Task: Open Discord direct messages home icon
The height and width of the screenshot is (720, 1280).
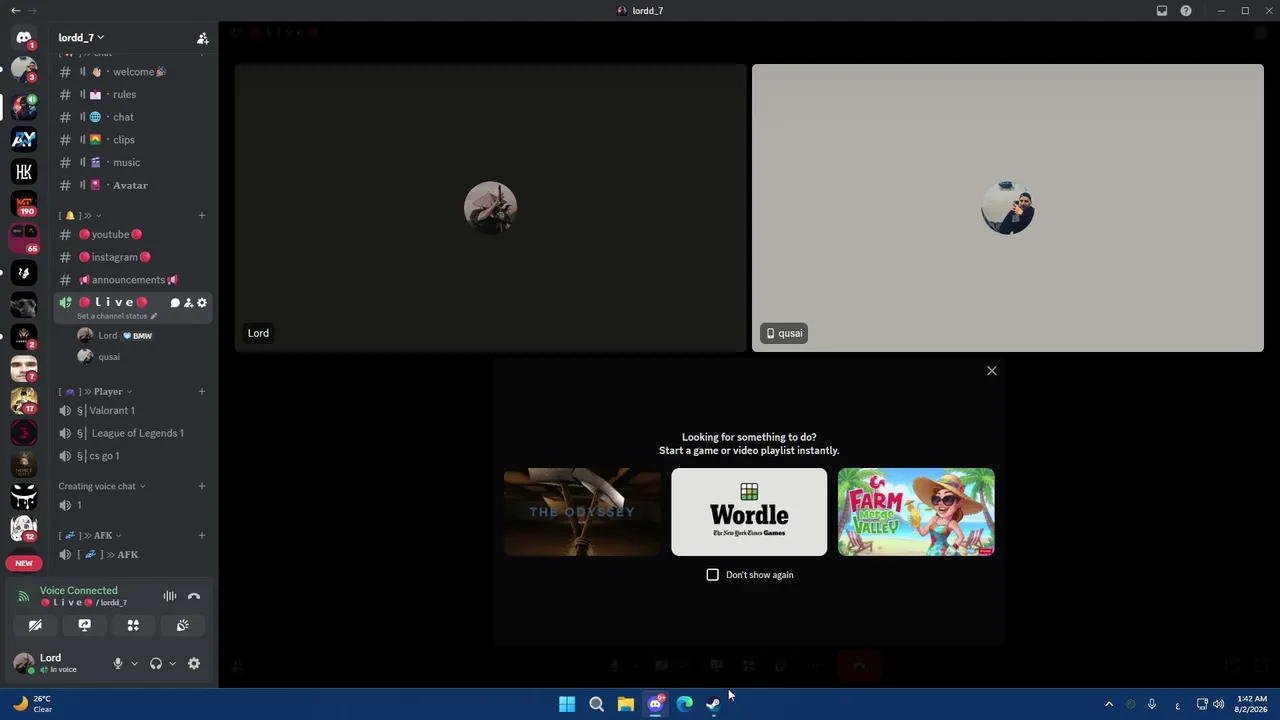Action: tap(24, 38)
